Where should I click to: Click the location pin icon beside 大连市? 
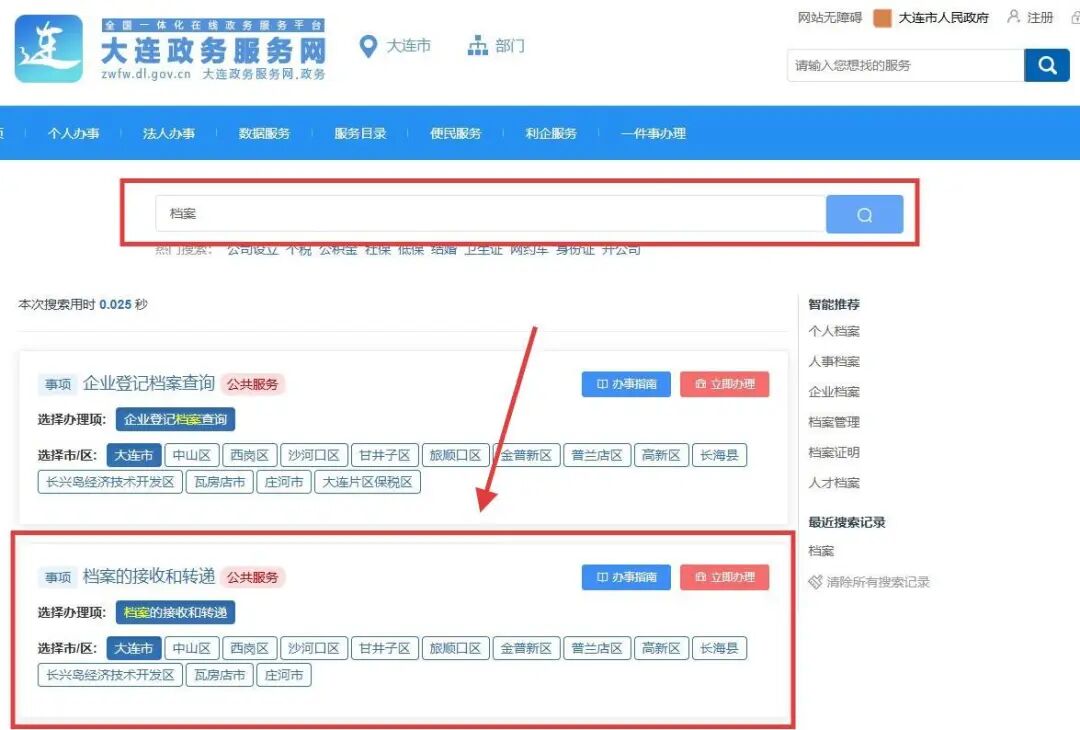(x=367, y=44)
